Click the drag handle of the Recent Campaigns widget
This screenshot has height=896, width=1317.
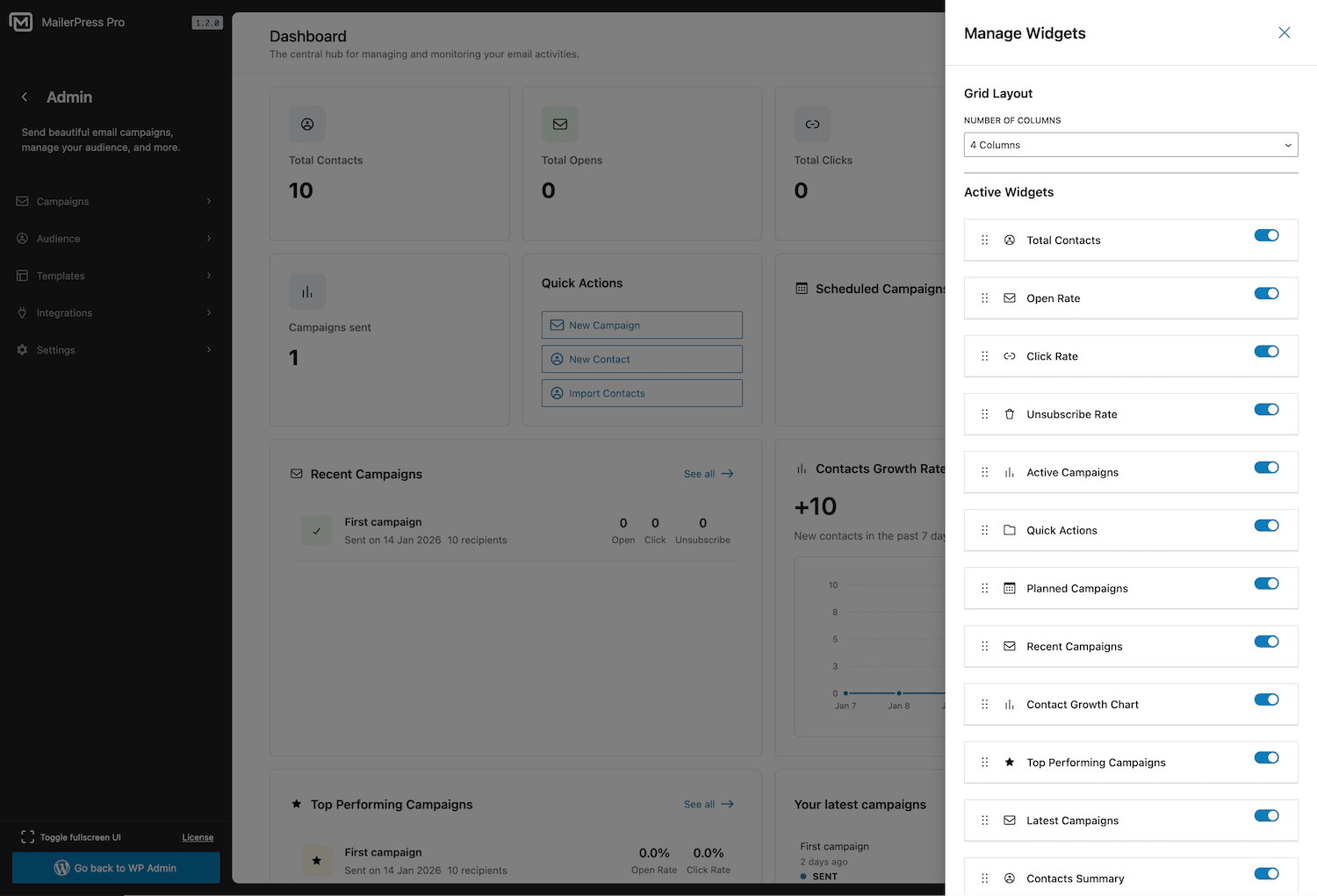coord(984,646)
